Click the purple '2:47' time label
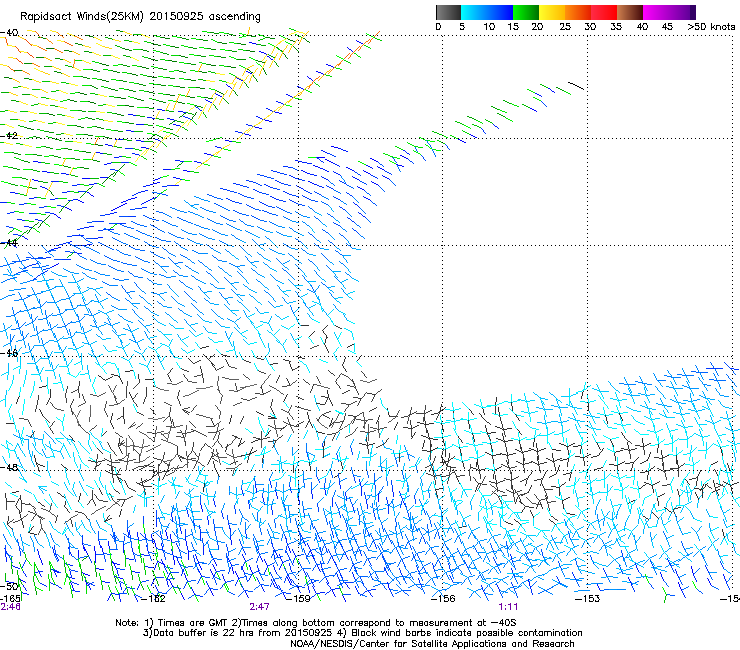740x650 pixels. tap(260, 607)
